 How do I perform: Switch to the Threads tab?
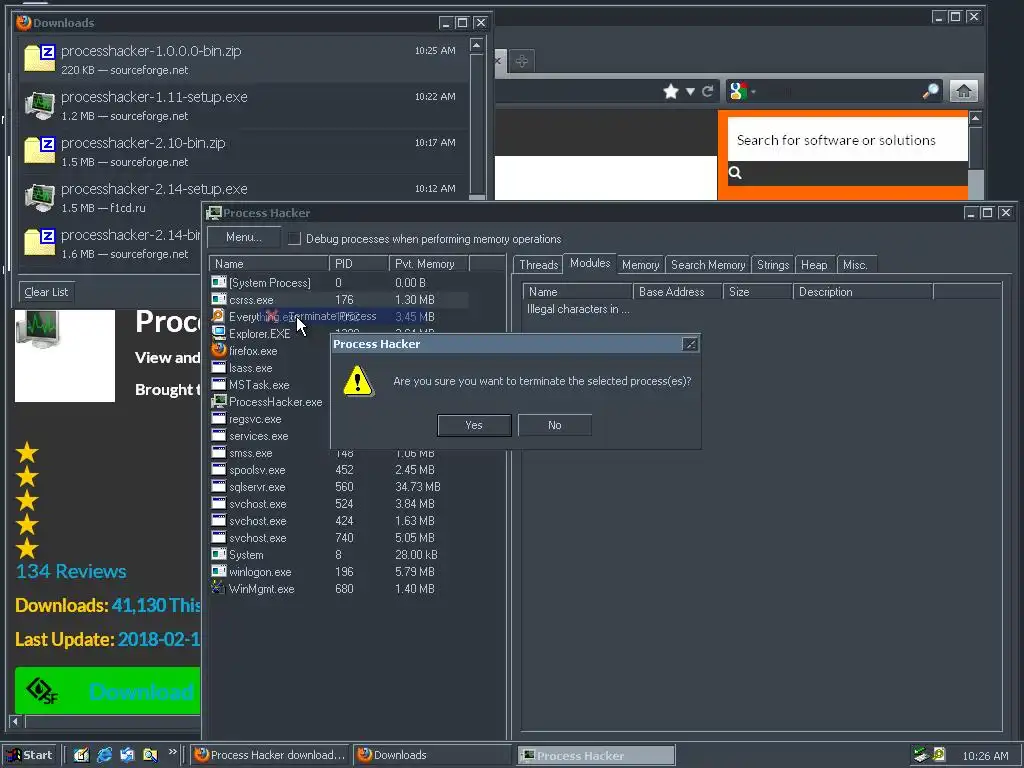pyautogui.click(x=538, y=264)
